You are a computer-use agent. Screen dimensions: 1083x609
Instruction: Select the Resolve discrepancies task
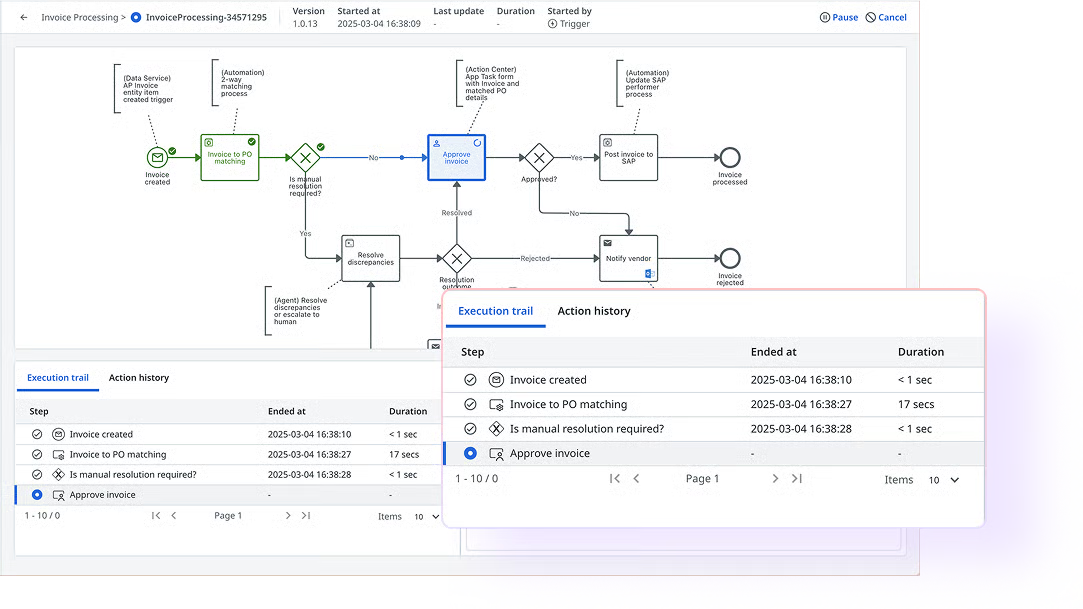point(371,258)
